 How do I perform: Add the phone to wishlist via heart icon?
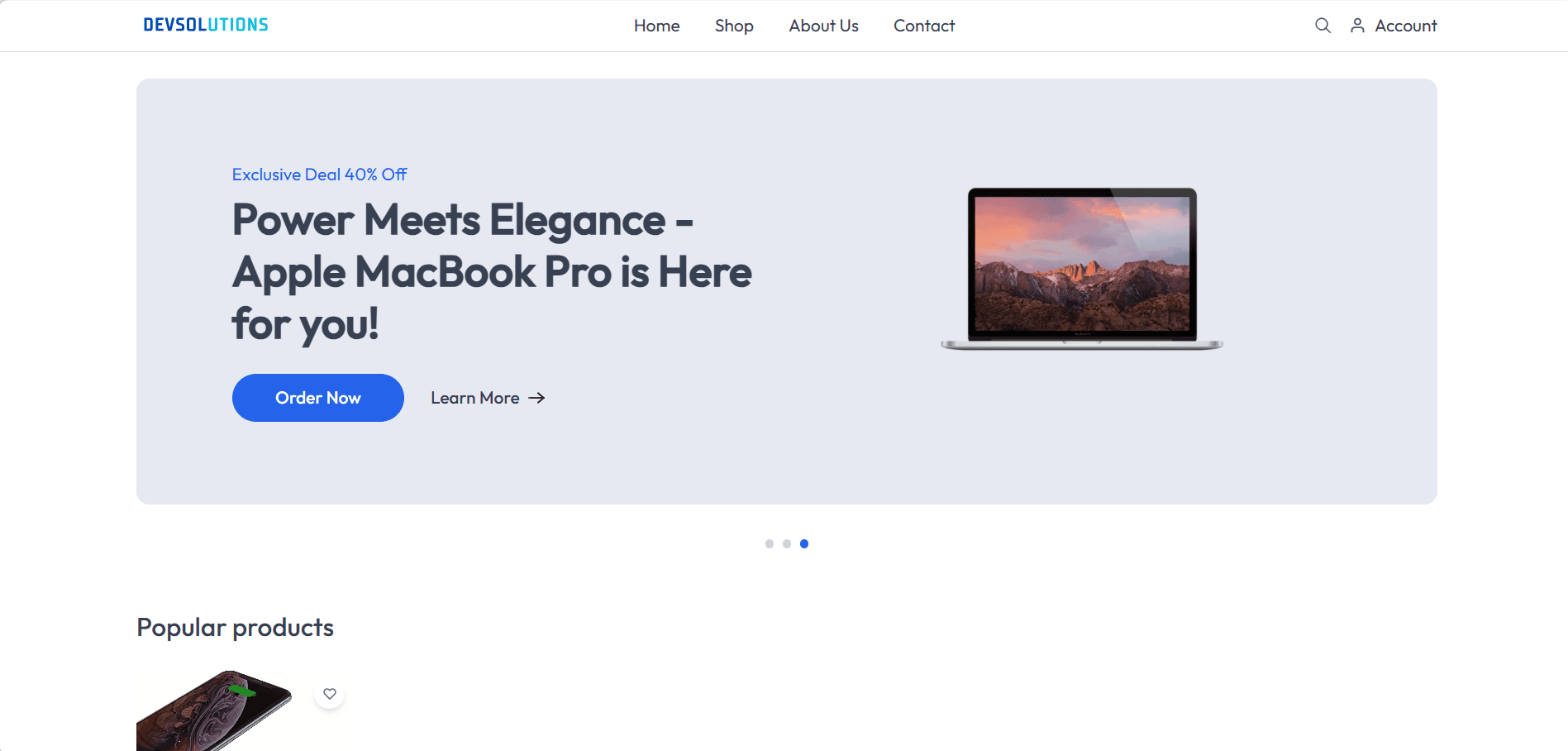click(x=330, y=694)
